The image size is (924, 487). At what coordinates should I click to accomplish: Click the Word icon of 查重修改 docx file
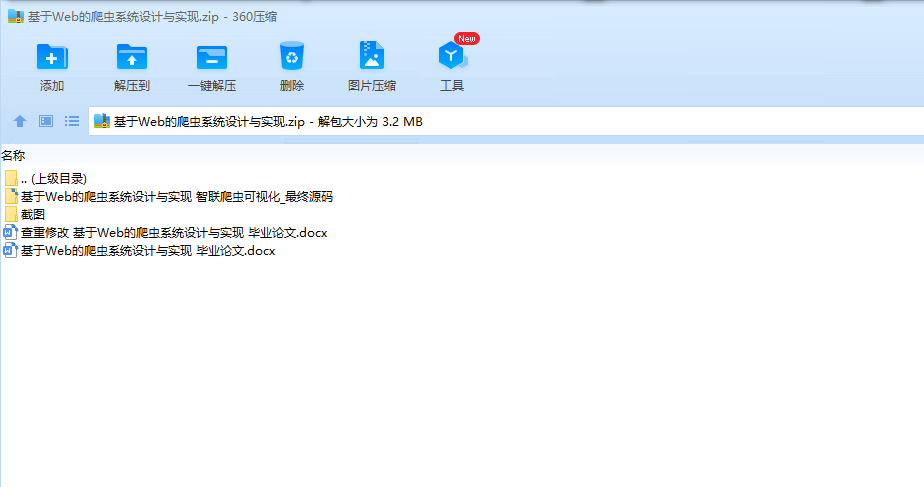(10, 232)
